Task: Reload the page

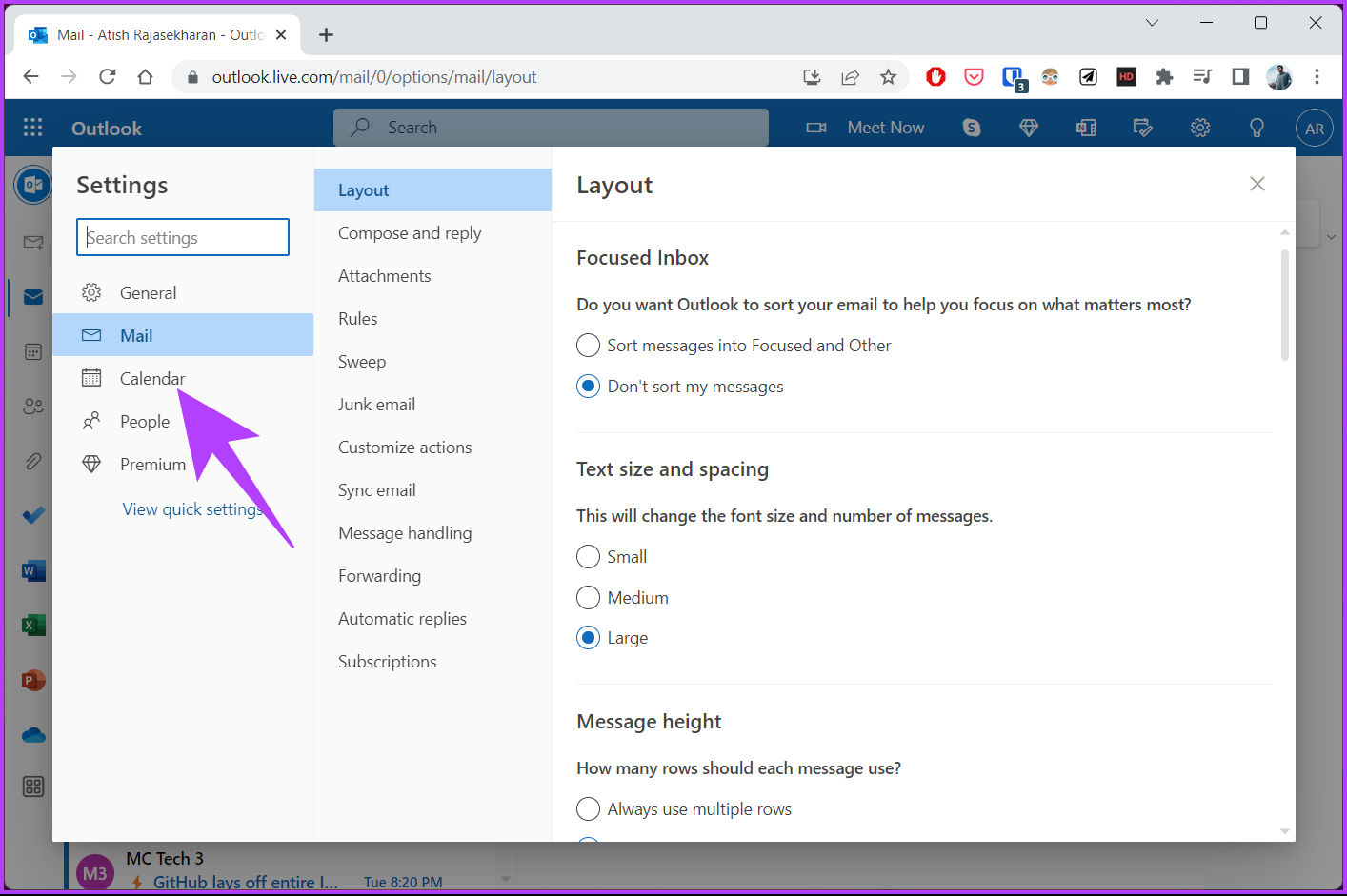Action: pyautogui.click(x=107, y=76)
